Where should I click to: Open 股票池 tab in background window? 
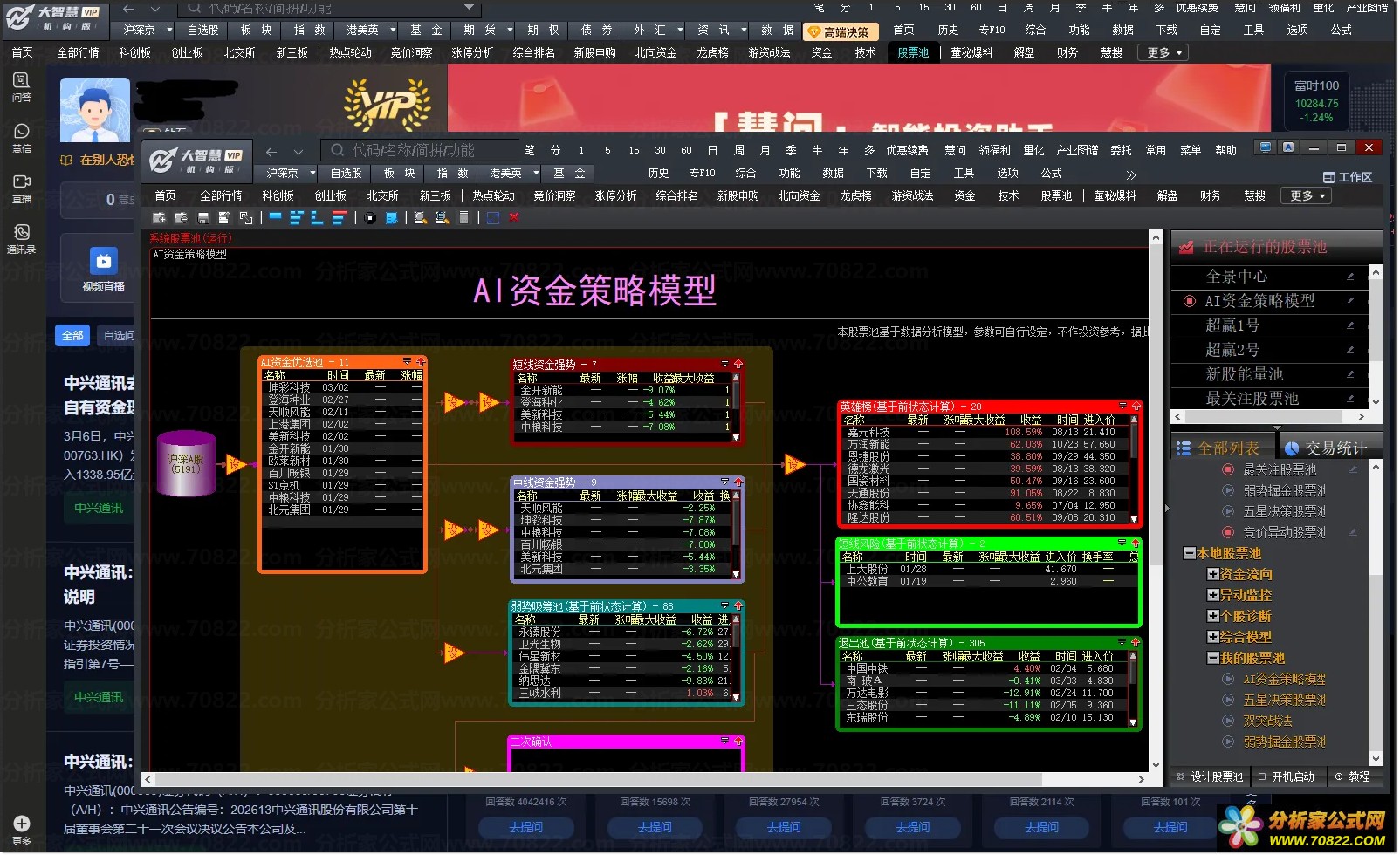click(x=913, y=52)
